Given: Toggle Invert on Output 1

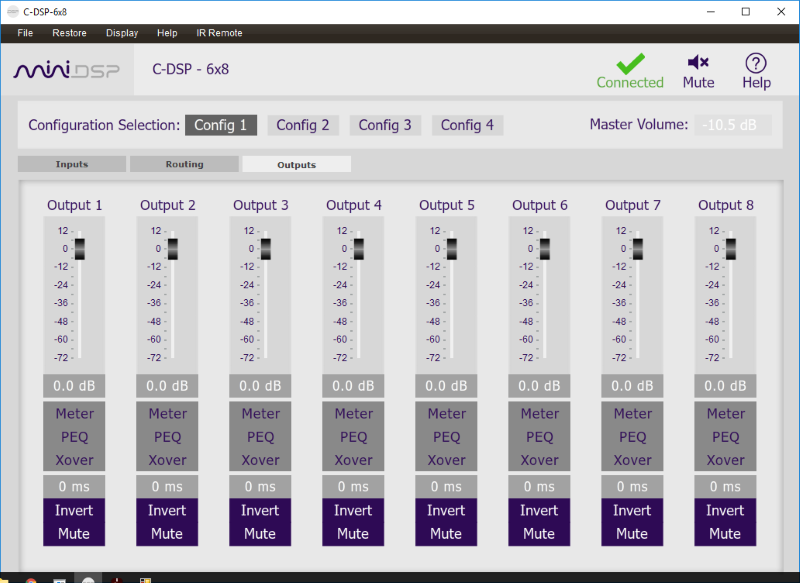Looking at the screenshot, I should [x=74, y=511].
